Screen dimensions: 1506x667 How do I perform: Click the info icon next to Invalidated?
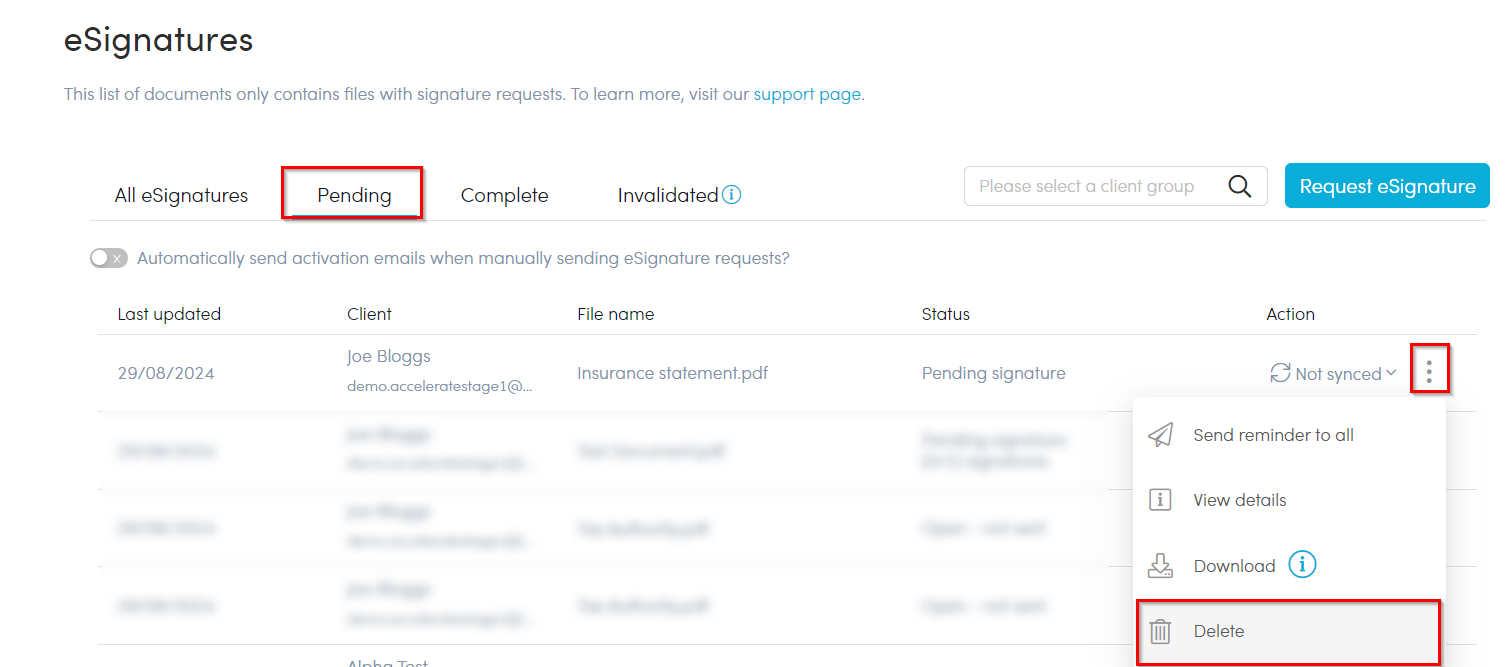(x=731, y=194)
